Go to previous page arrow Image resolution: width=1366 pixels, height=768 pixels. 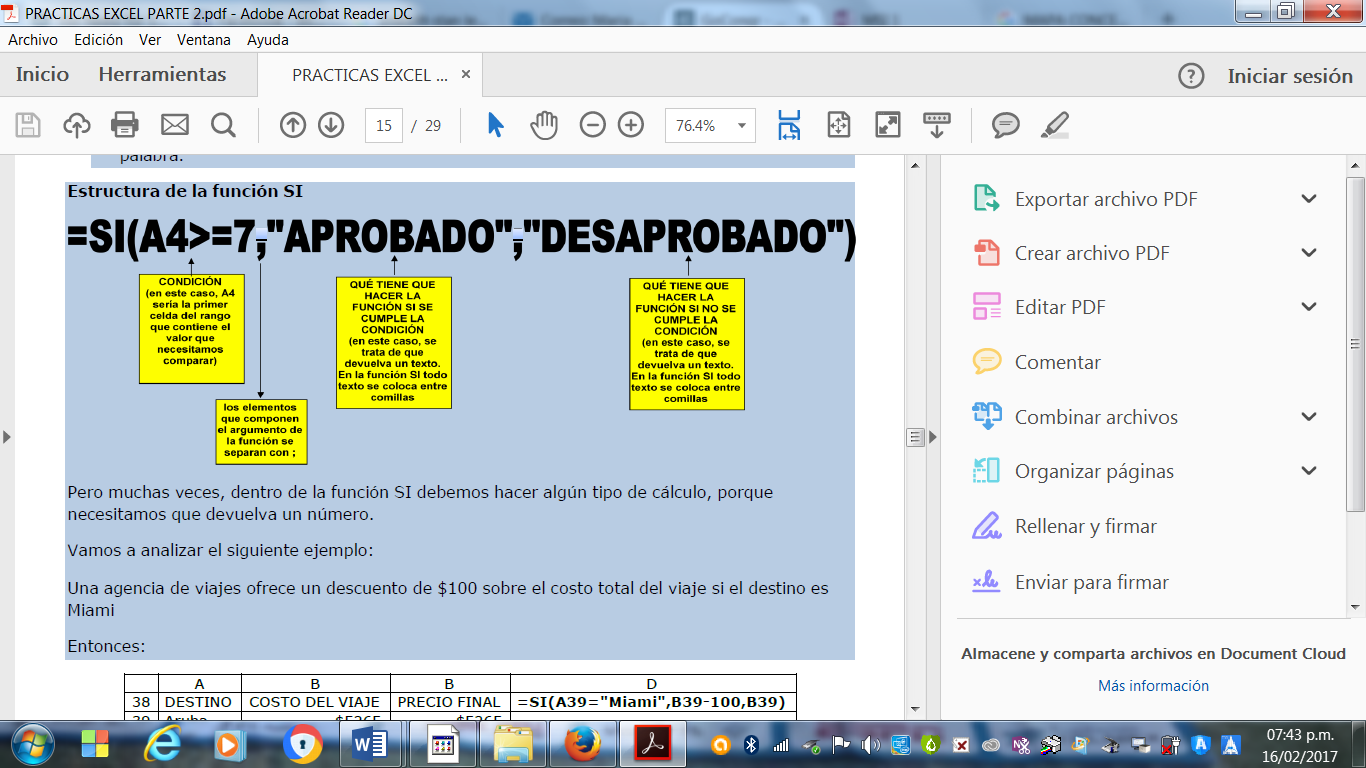tap(292, 125)
